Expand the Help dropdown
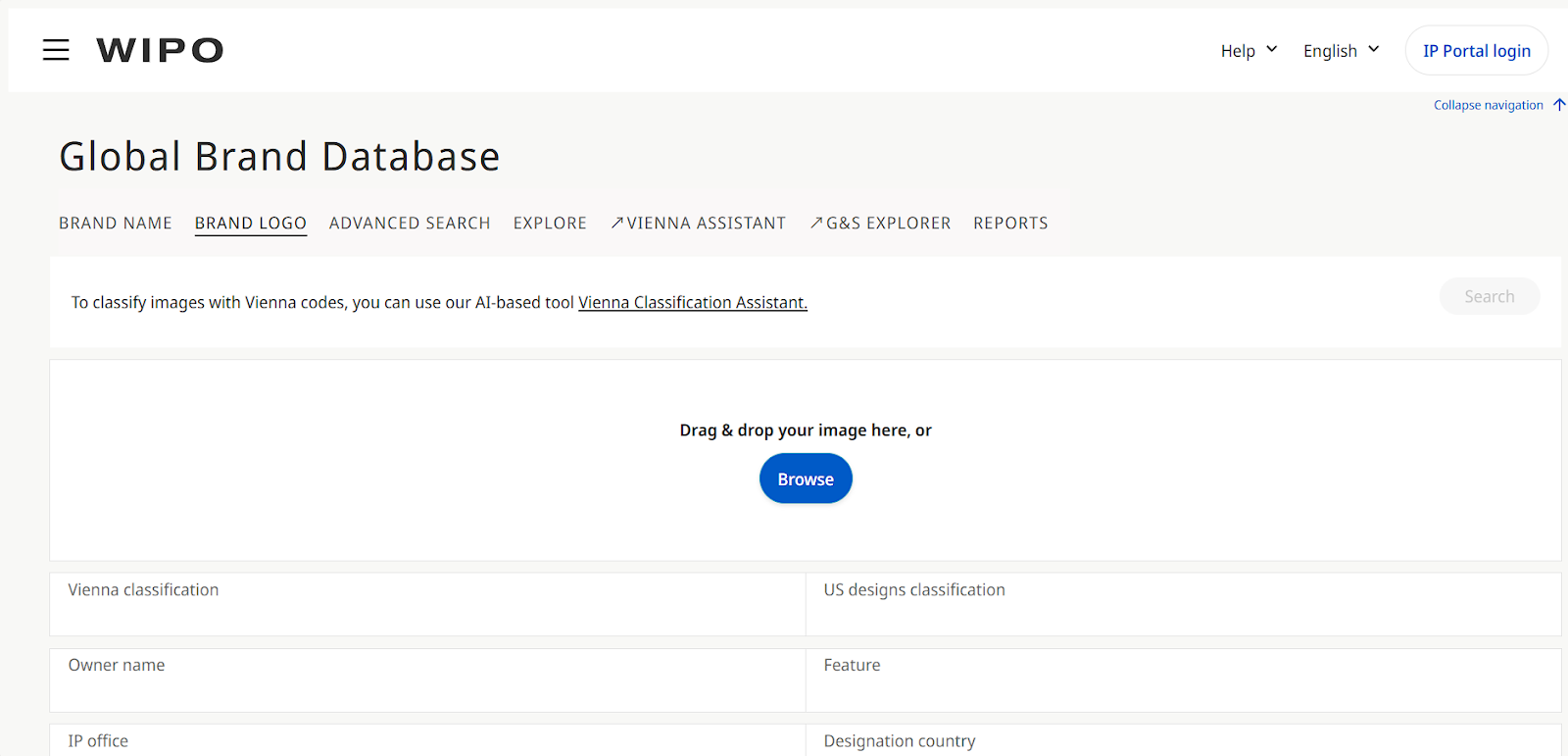 pyautogui.click(x=1249, y=50)
